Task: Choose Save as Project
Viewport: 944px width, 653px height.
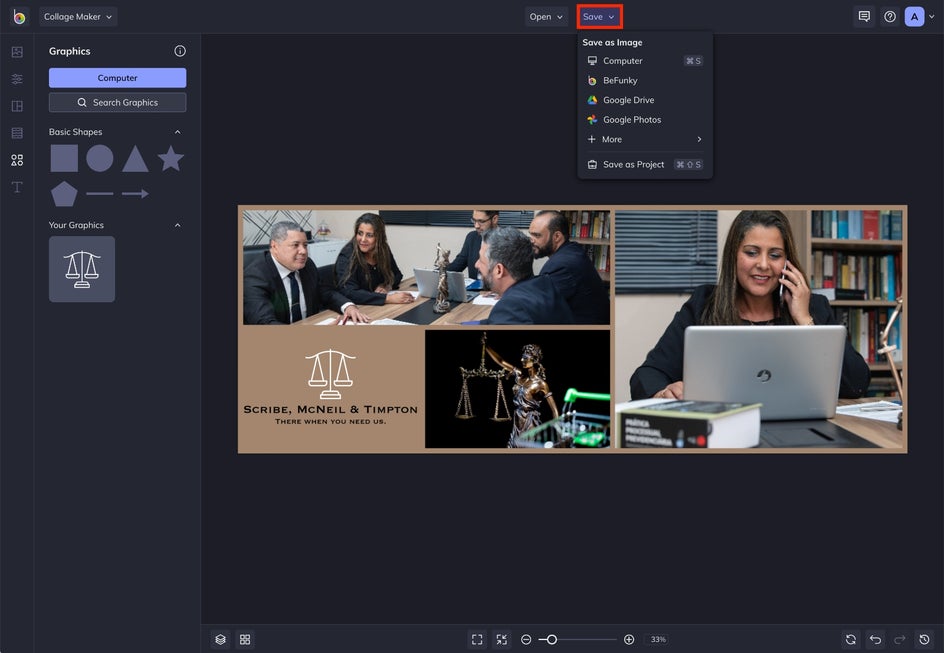Action: point(645,164)
